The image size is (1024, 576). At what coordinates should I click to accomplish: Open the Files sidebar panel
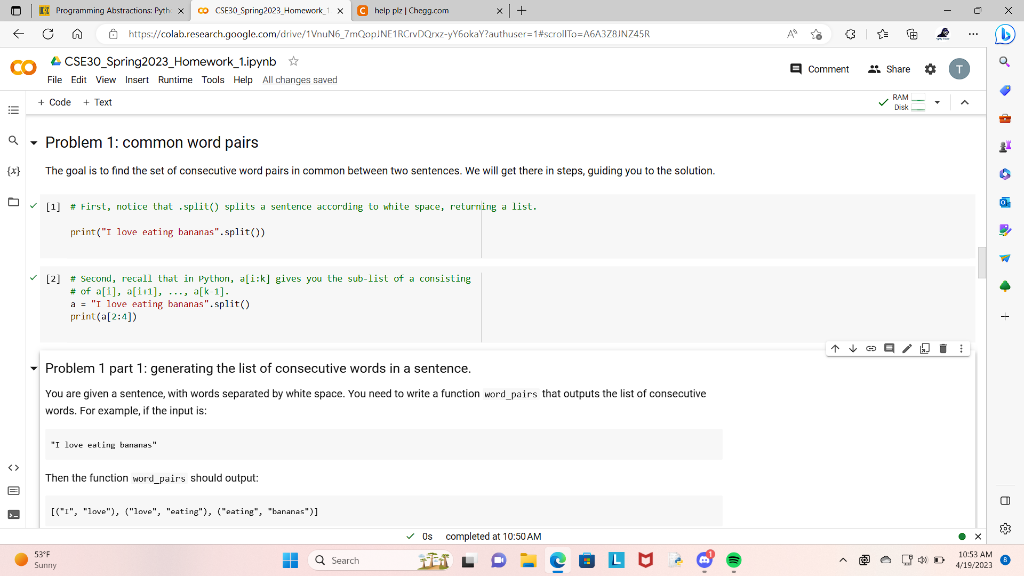(x=12, y=204)
